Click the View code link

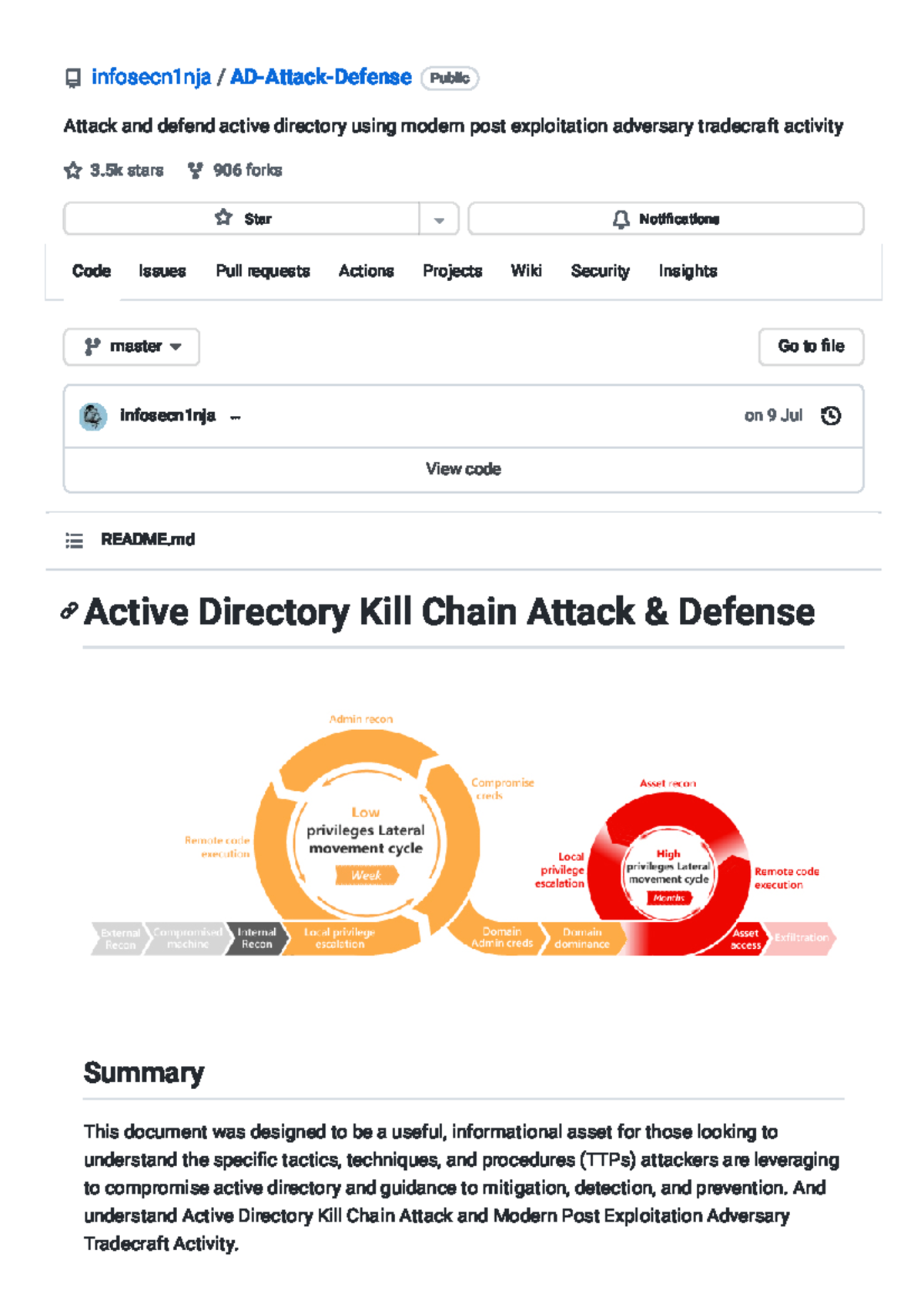[x=464, y=468]
